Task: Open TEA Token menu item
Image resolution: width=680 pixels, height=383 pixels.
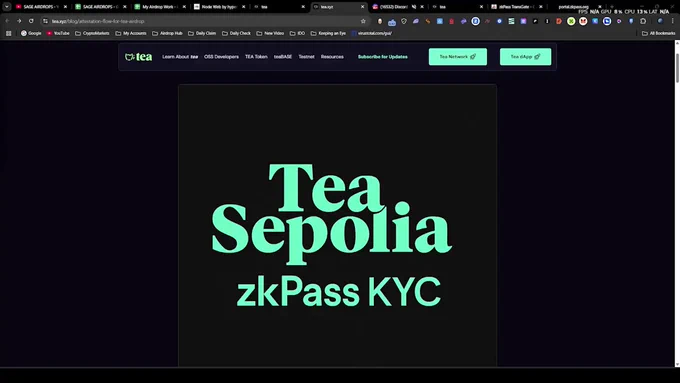Action: point(256,57)
